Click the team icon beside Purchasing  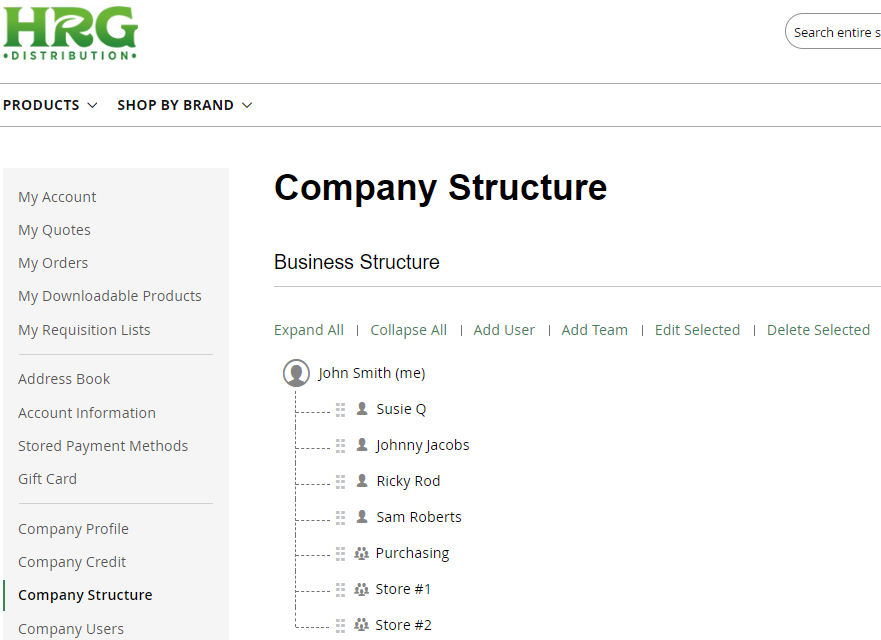tap(361, 553)
